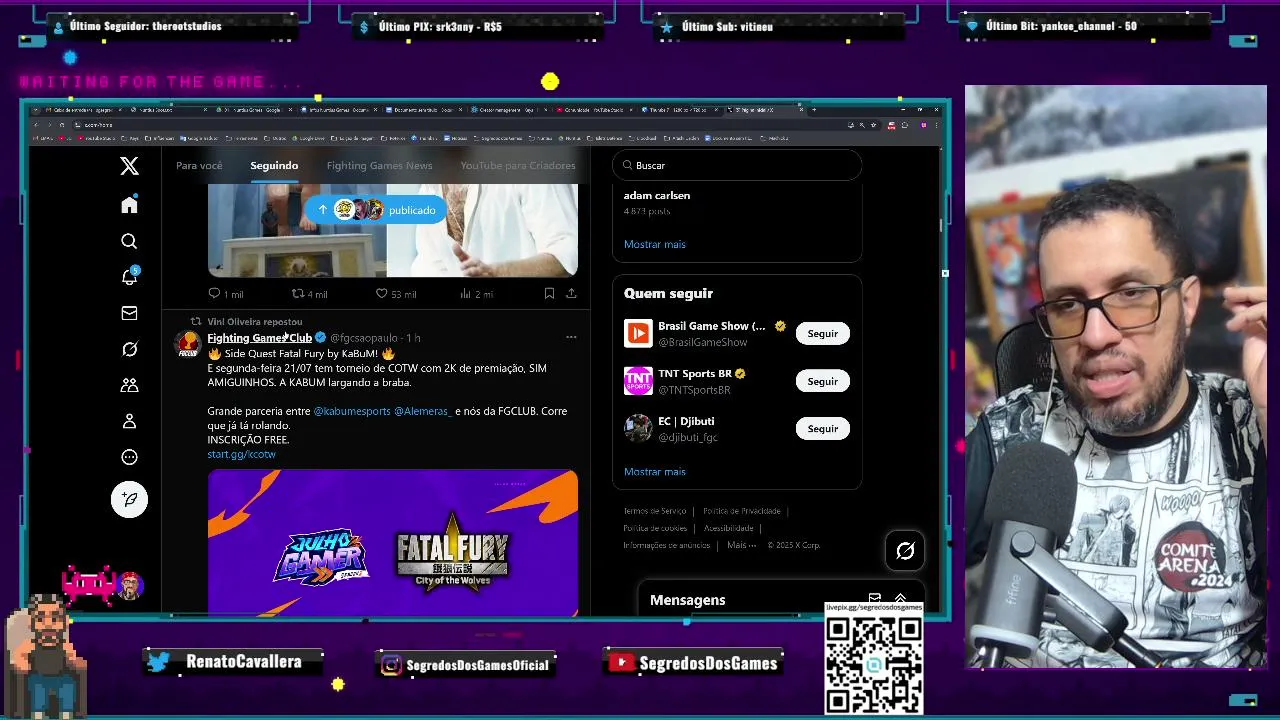The width and height of the screenshot is (1280, 720).
Task: Open more options on Fighting Games Club post
Action: pos(571,337)
